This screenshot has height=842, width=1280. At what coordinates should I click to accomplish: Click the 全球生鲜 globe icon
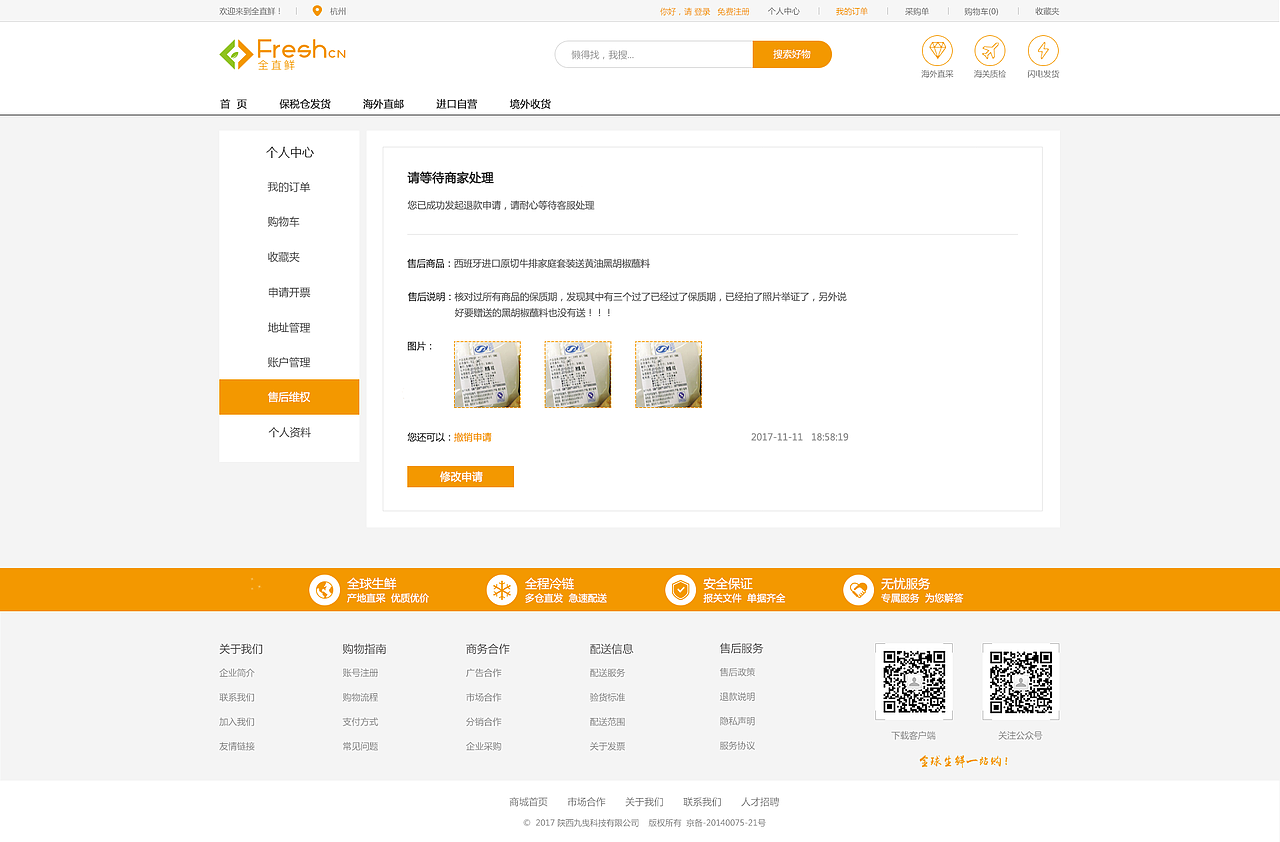click(324, 589)
